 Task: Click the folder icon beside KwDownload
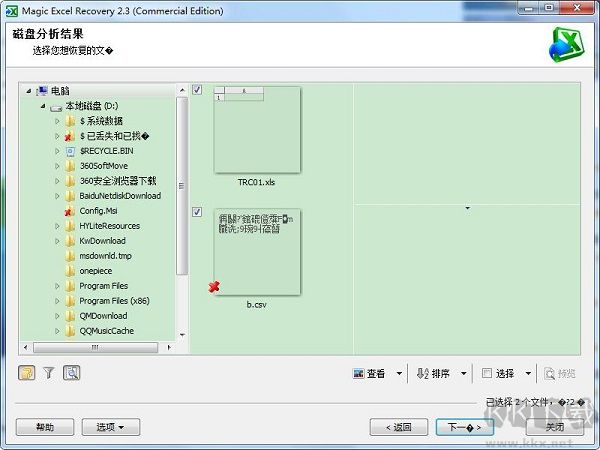tap(70, 241)
